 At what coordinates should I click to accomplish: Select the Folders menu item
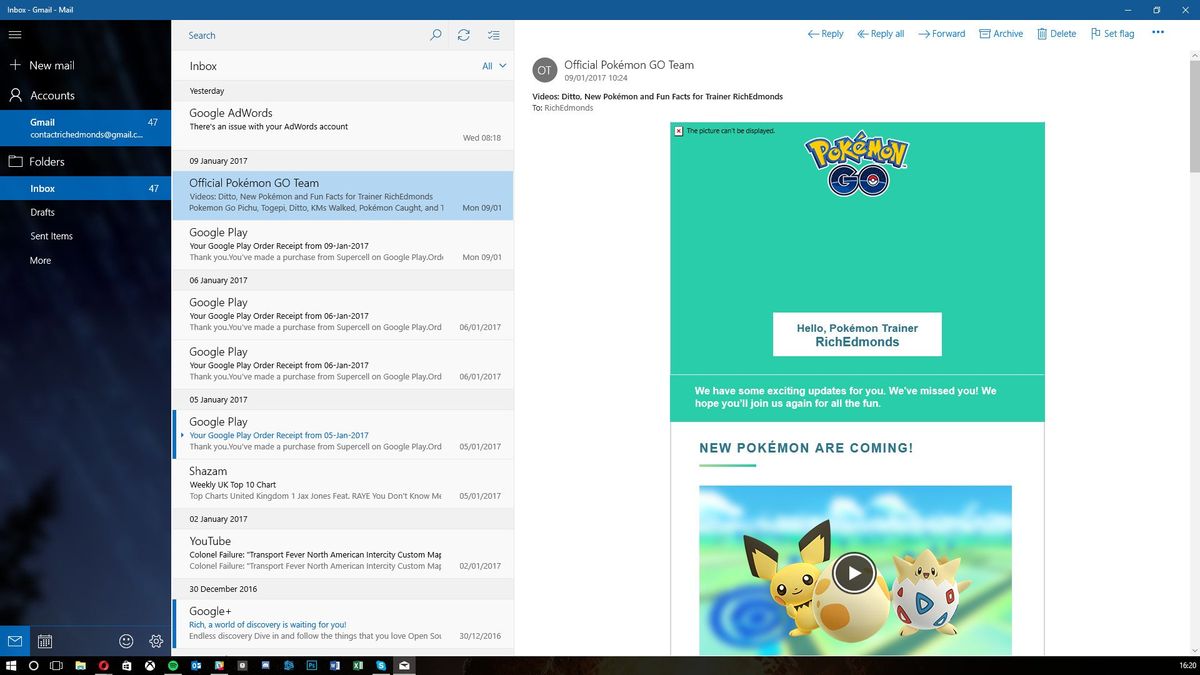tap(46, 161)
